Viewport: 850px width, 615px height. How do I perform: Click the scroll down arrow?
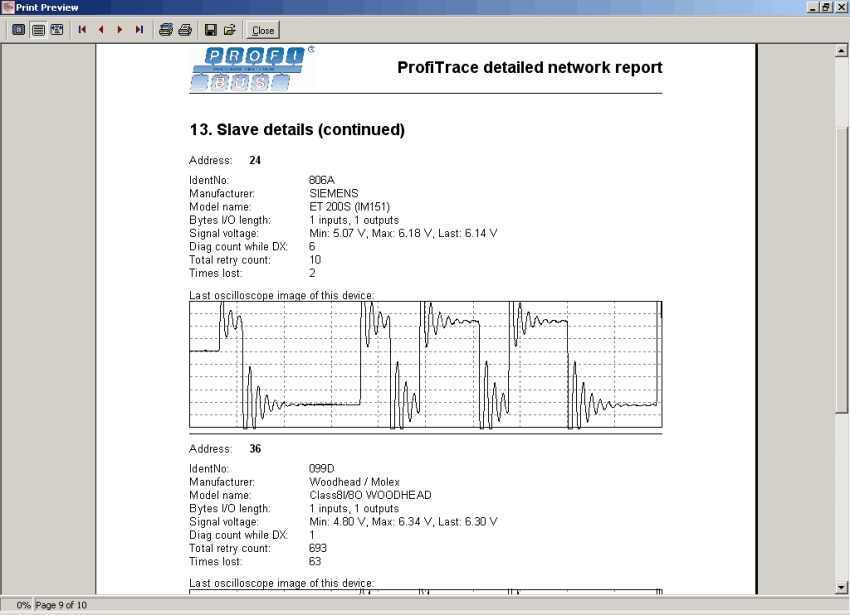841,587
